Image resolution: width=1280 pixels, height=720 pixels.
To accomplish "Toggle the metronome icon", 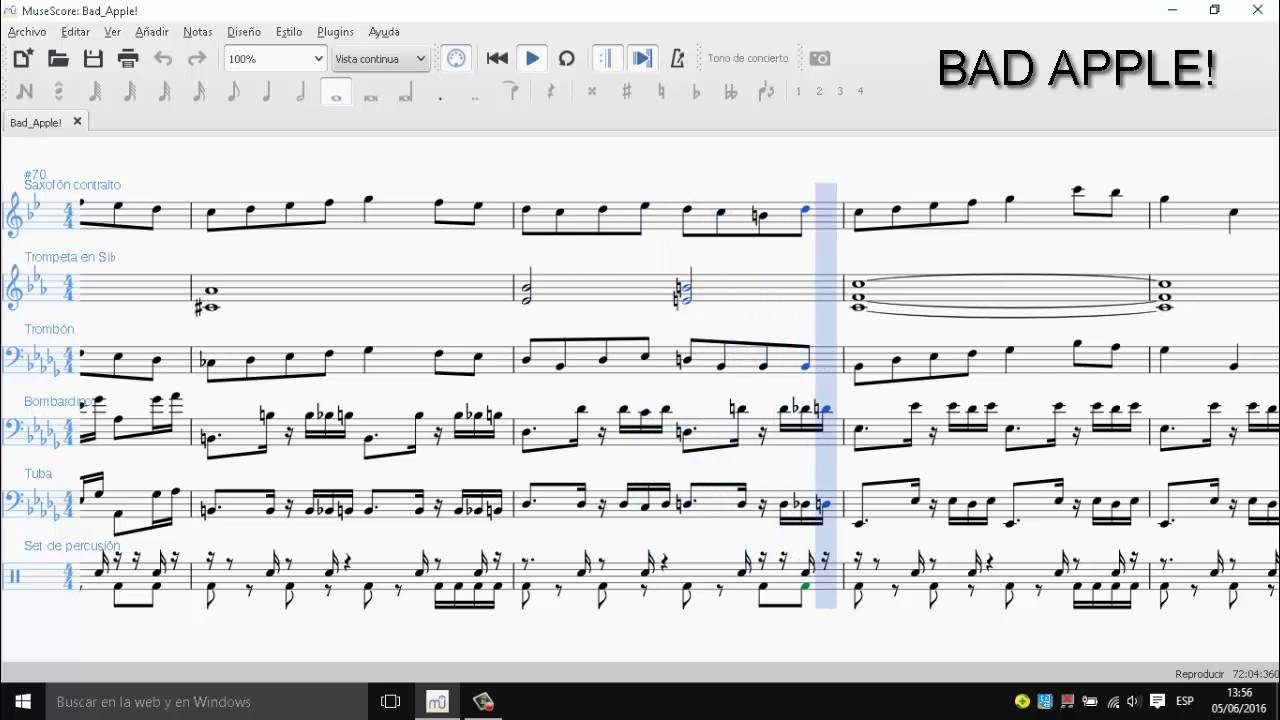I will click(x=677, y=58).
